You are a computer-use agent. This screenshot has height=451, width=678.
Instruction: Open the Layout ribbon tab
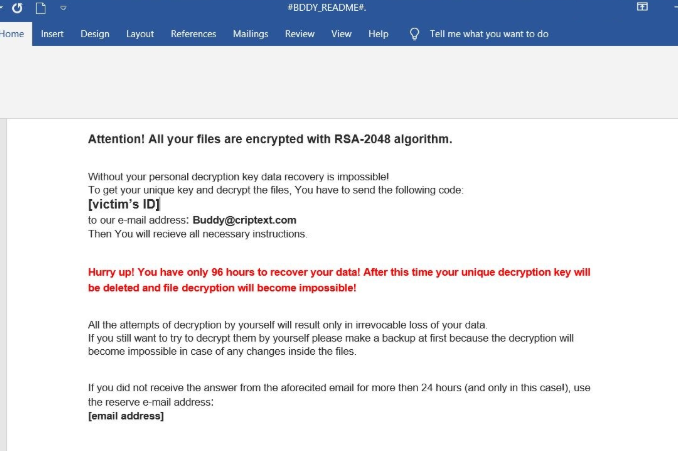[x=140, y=34]
